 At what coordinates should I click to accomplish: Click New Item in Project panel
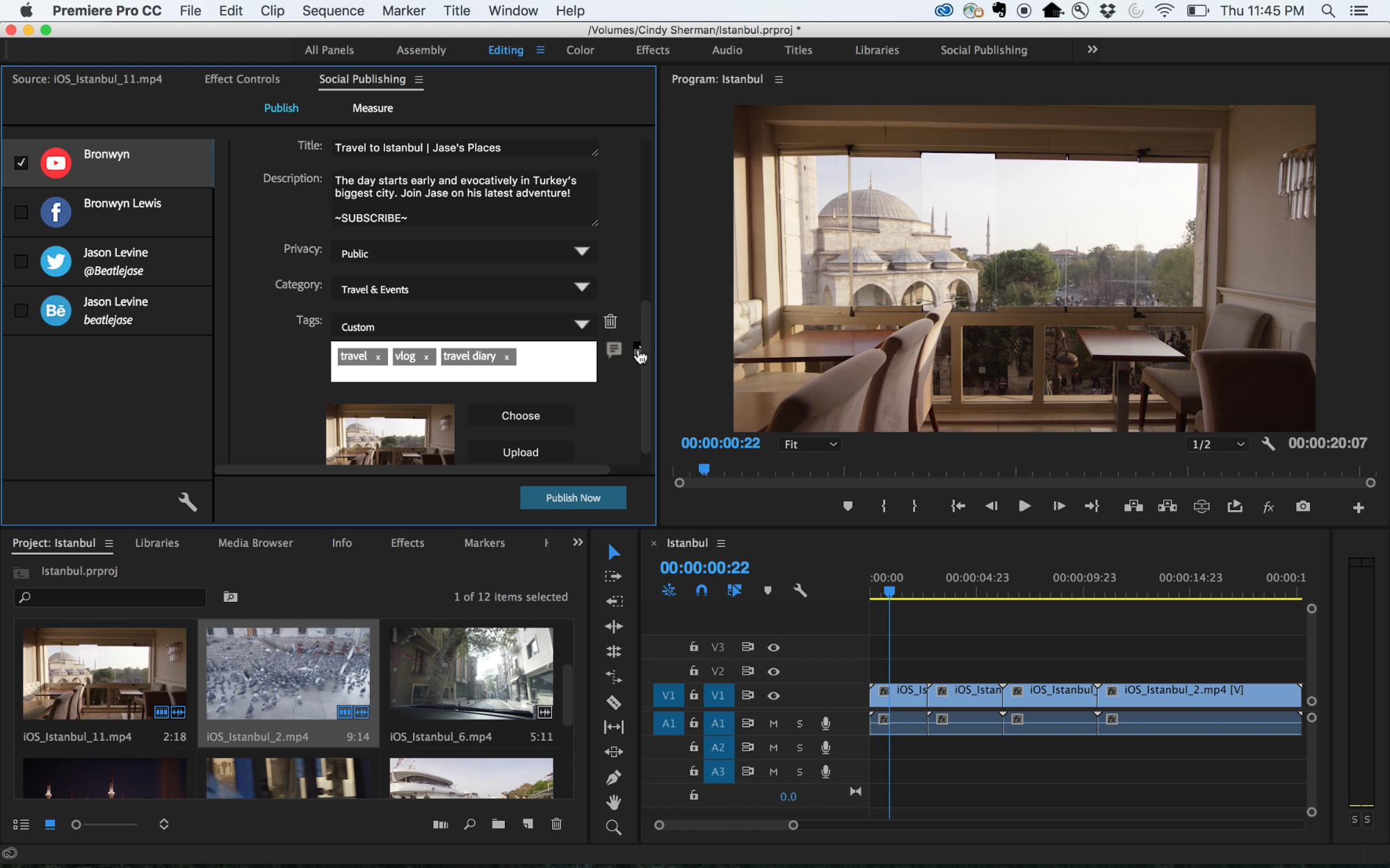[528, 824]
